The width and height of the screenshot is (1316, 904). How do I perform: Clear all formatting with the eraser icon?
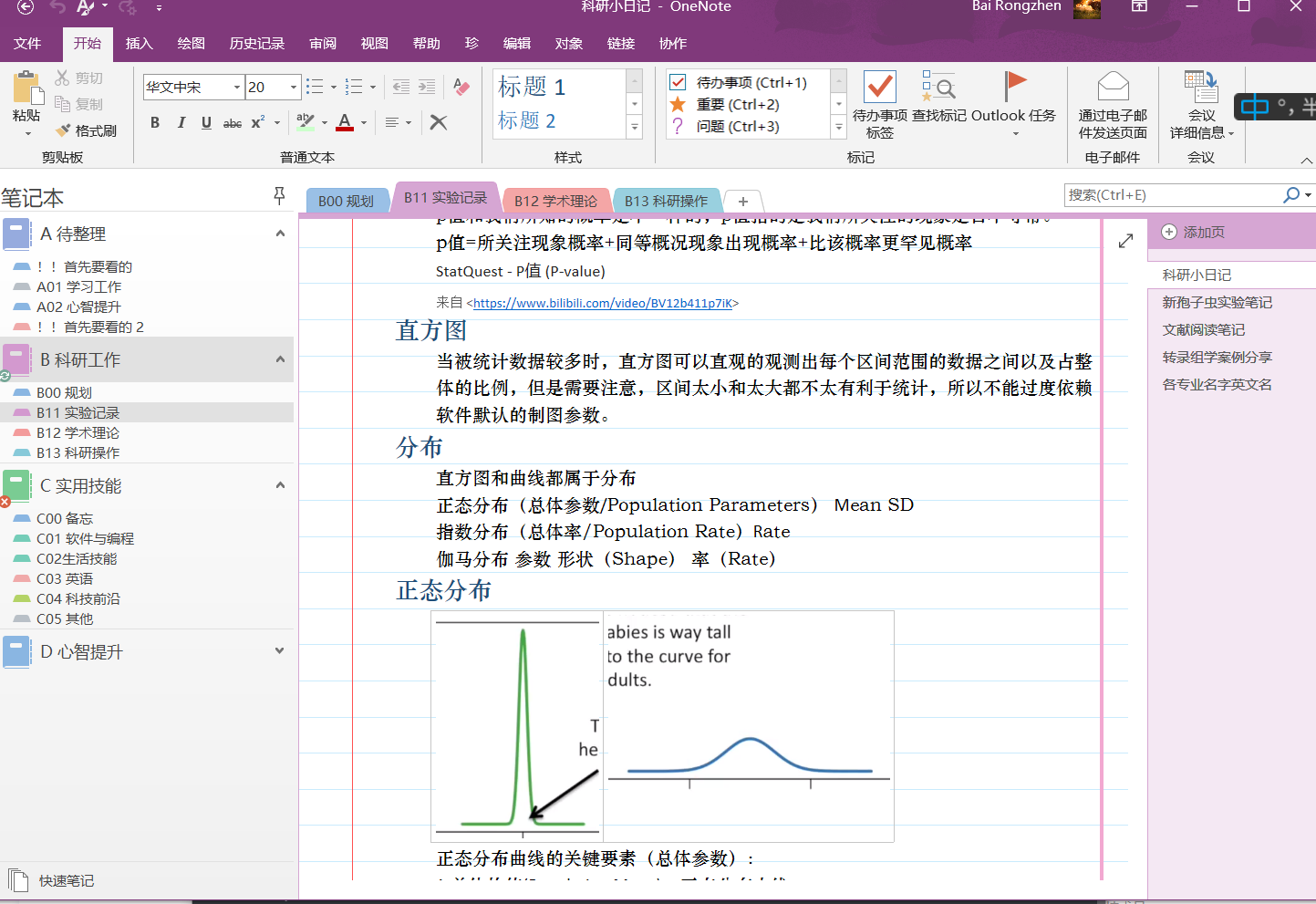point(461,87)
